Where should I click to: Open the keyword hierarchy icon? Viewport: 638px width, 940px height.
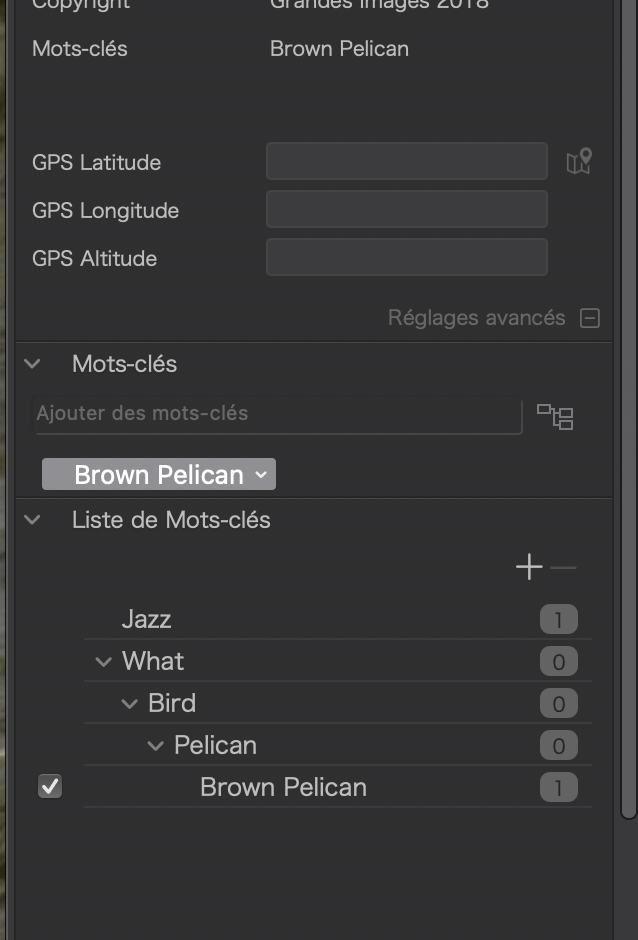[x=555, y=417]
